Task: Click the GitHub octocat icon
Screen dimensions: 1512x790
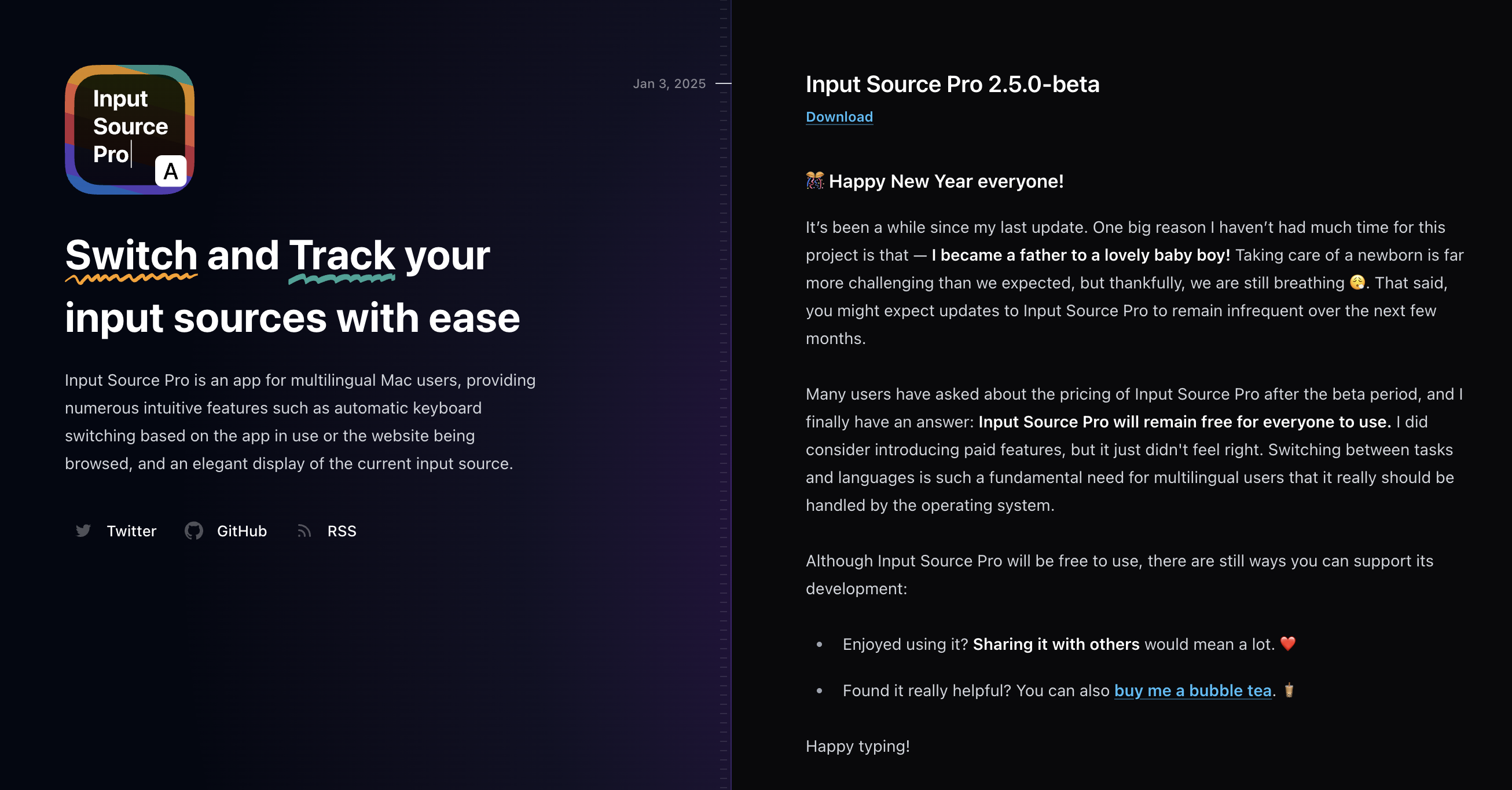Action: point(194,531)
